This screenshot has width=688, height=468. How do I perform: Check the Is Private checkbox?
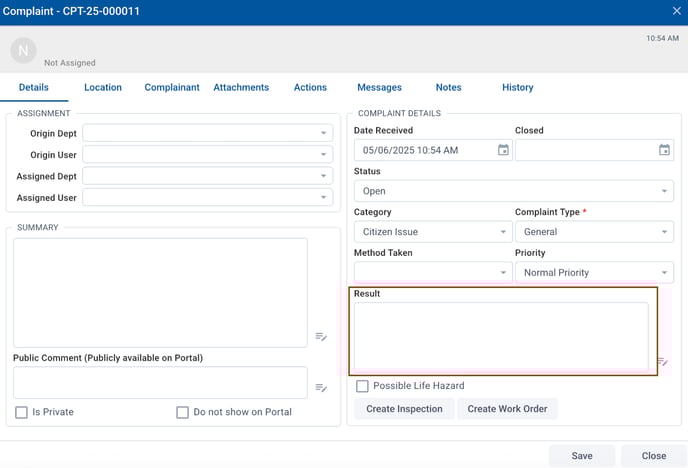click(x=21, y=412)
